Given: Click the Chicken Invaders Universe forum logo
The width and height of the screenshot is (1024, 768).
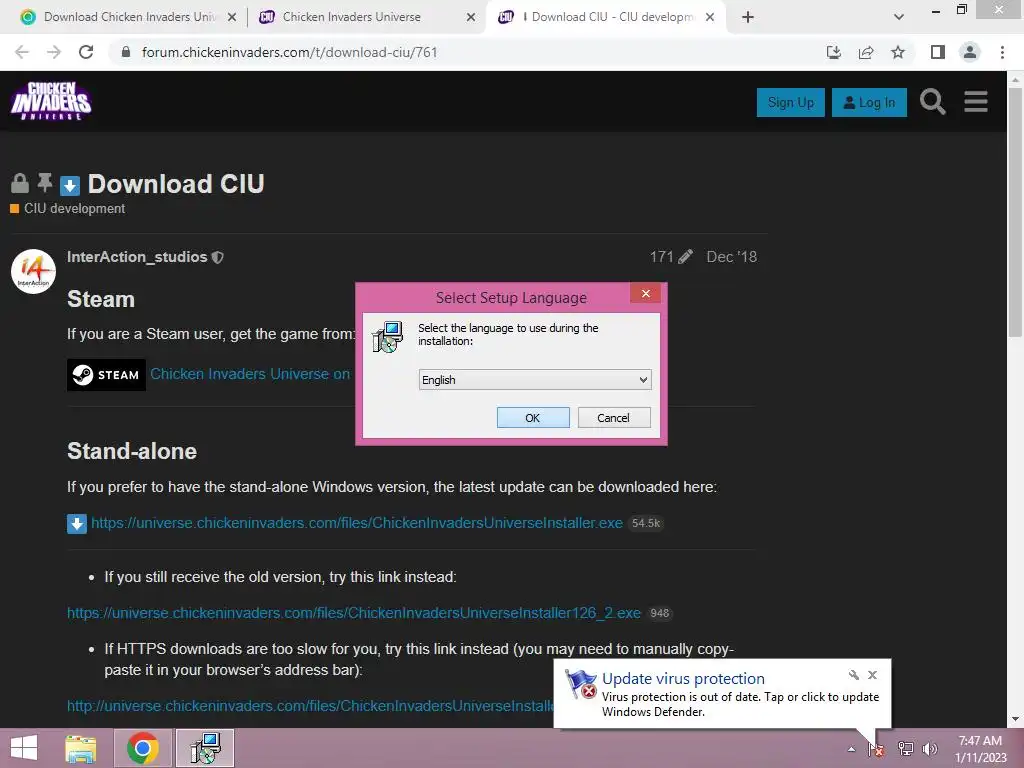Looking at the screenshot, I should click(51, 101).
